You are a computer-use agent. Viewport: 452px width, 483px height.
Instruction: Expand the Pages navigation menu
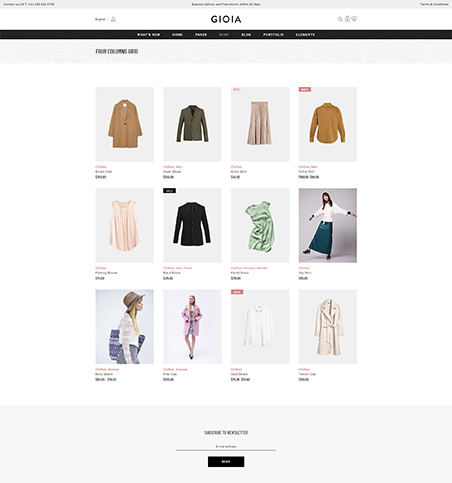click(x=201, y=34)
